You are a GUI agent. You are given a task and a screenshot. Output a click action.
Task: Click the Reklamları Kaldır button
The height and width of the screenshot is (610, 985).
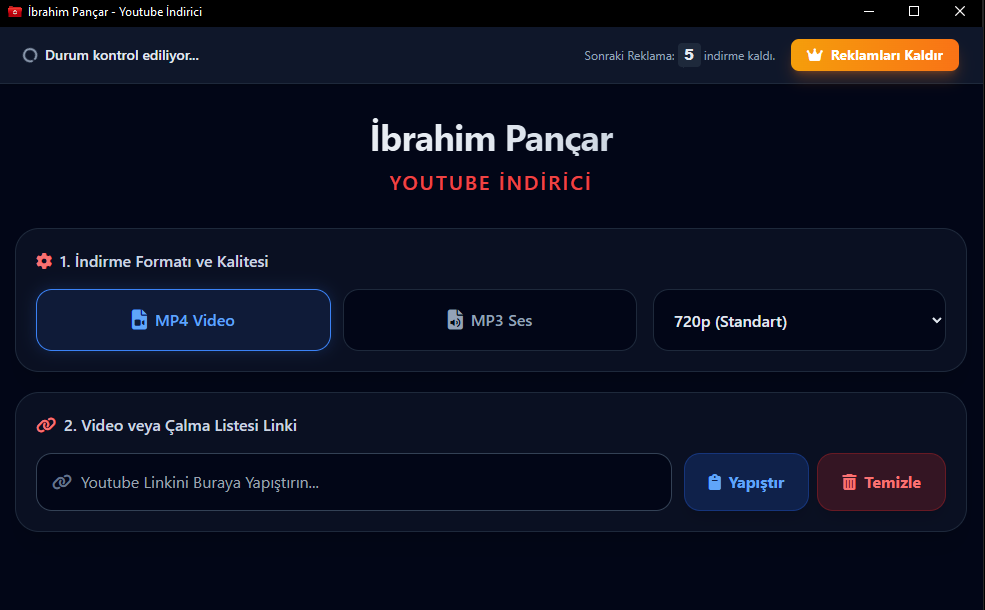pyautogui.click(x=874, y=55)
